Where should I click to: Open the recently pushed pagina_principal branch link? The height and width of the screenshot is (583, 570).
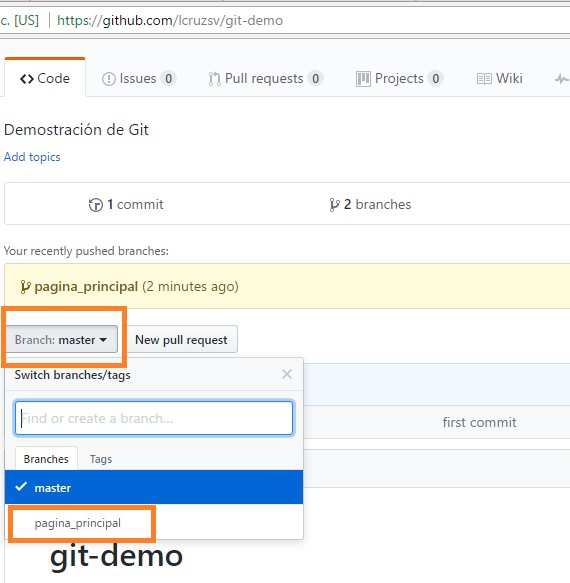86,287
